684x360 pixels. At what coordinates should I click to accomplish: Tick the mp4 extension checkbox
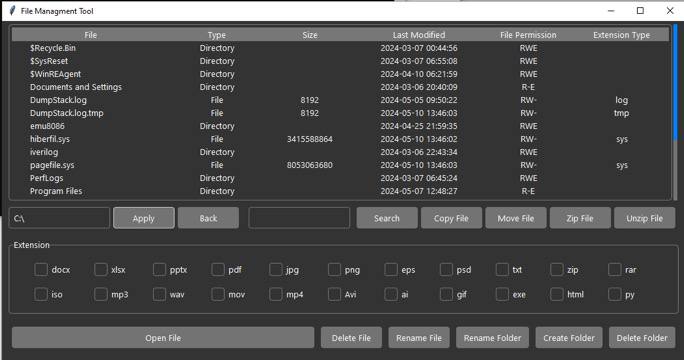point(275,294)
